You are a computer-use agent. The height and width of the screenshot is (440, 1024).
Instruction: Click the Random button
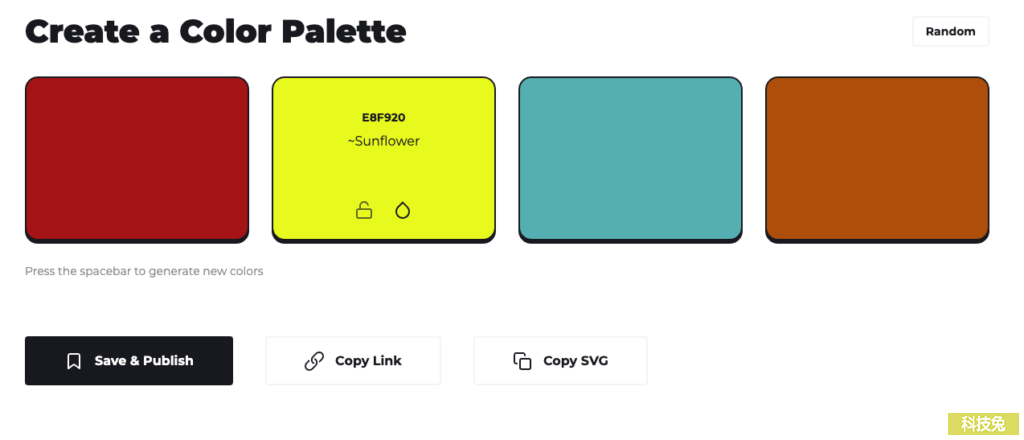950,31
